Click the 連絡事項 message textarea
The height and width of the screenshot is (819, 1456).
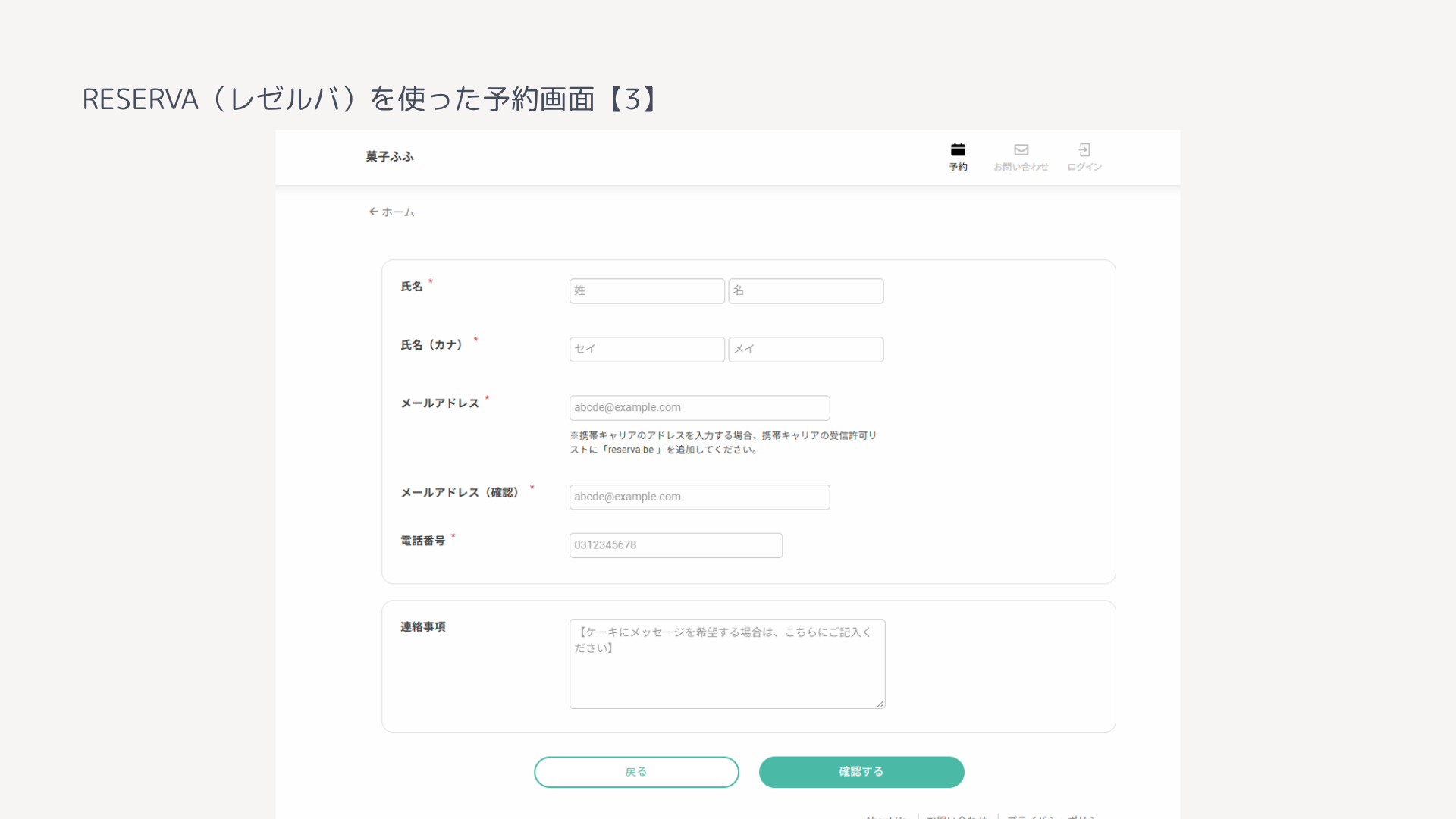pos(727,664)
